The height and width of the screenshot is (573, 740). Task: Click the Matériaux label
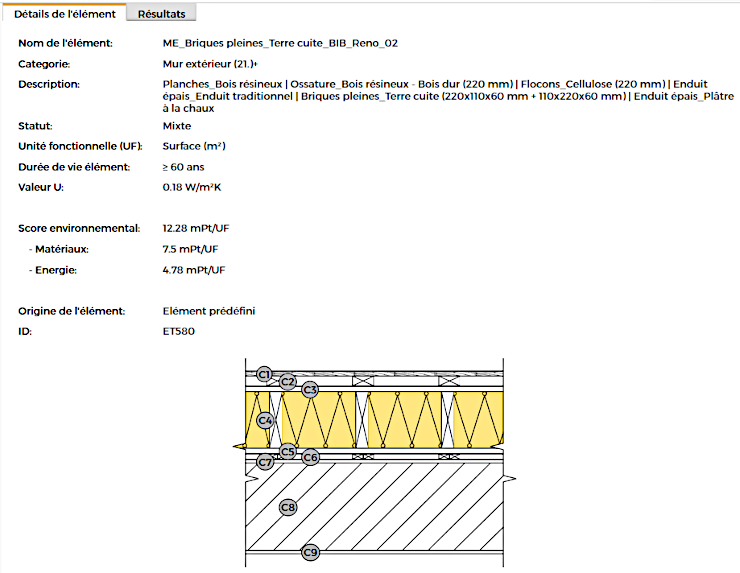(x=62, y=249)
